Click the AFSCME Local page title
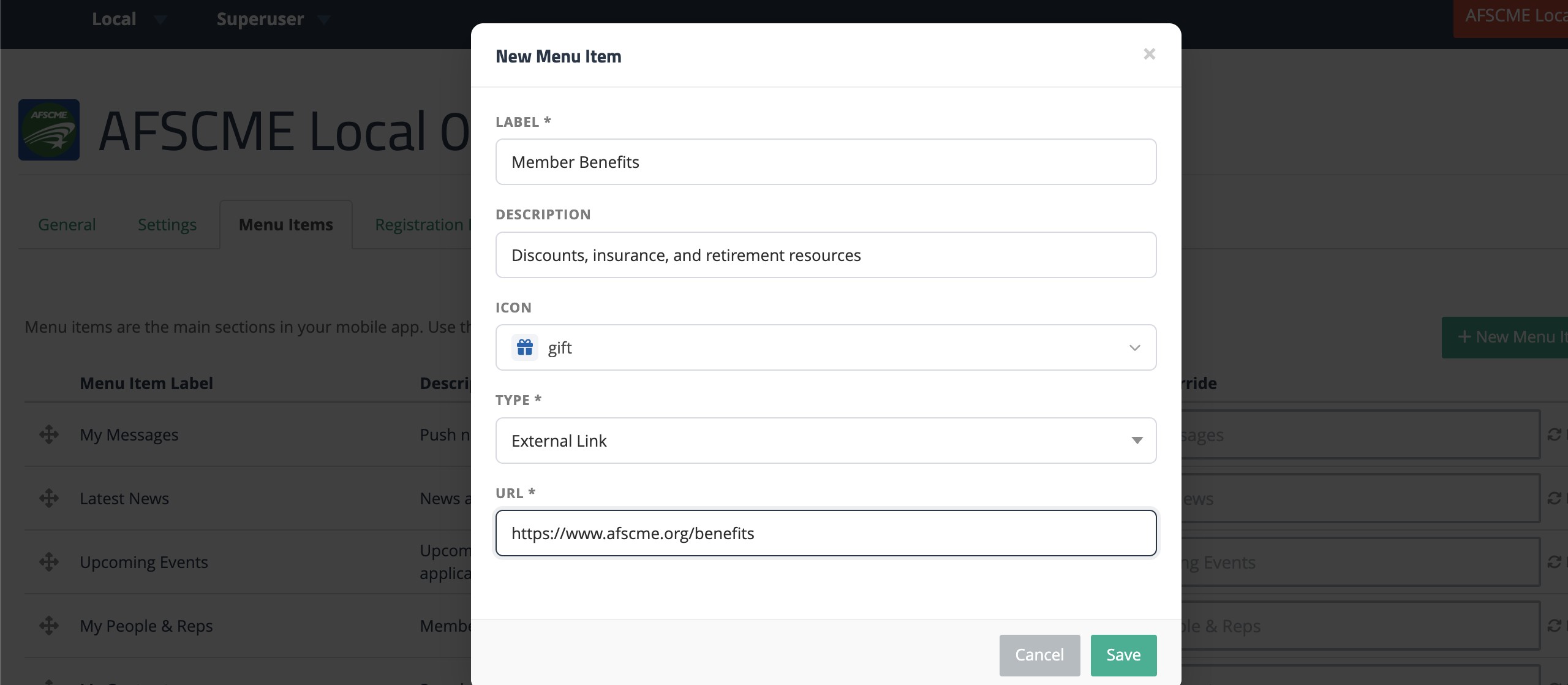The width and height of the screenshot is (1568, 685). click(284, 131)
